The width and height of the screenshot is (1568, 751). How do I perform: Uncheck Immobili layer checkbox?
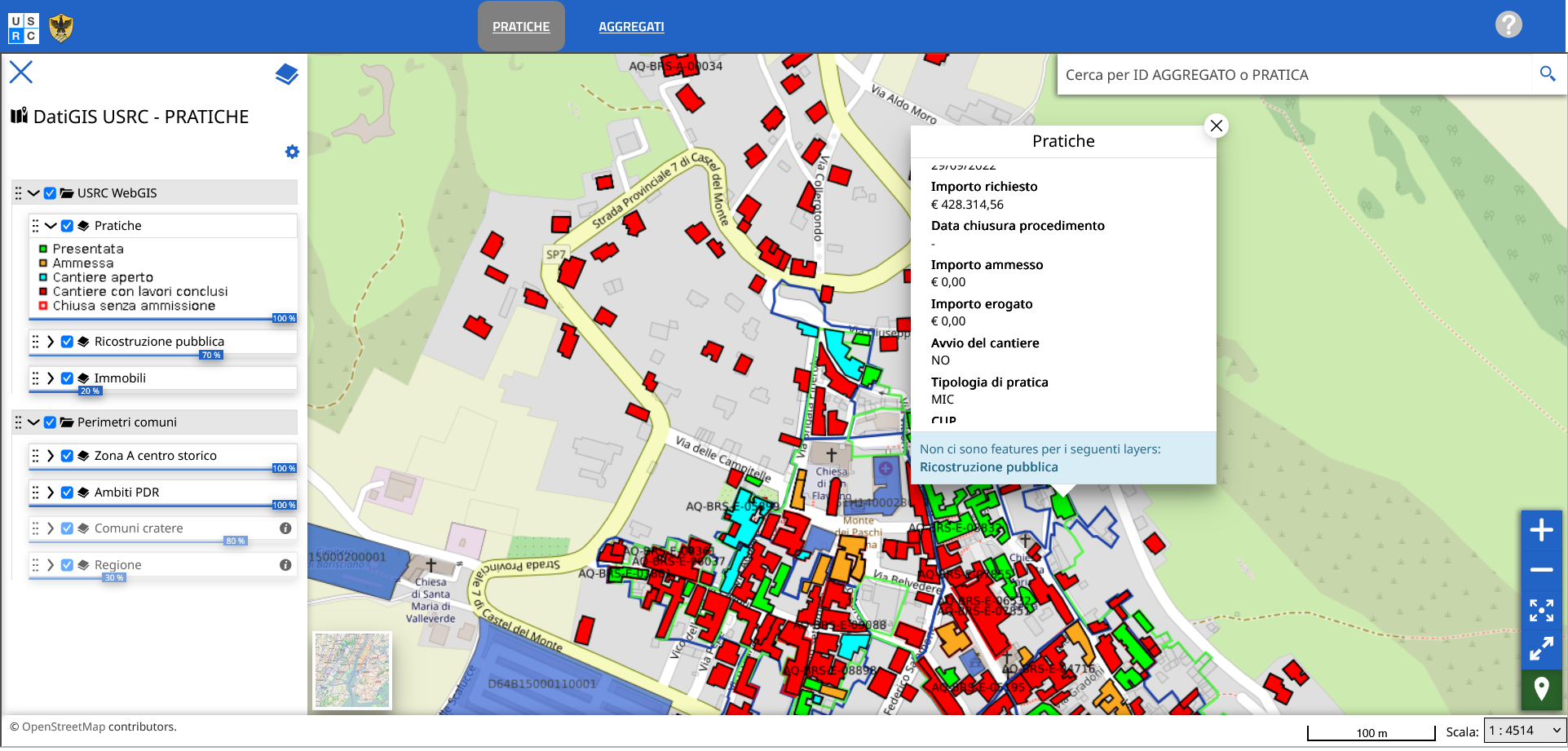coord(67,378)
